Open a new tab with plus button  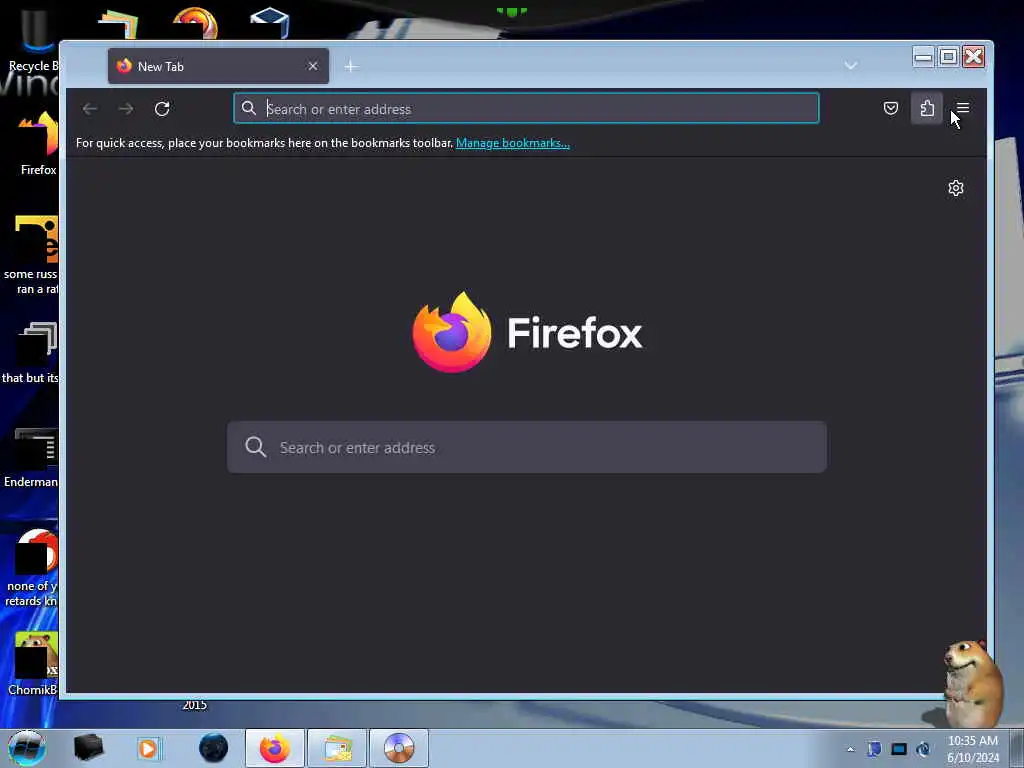(x=351, y=67)
